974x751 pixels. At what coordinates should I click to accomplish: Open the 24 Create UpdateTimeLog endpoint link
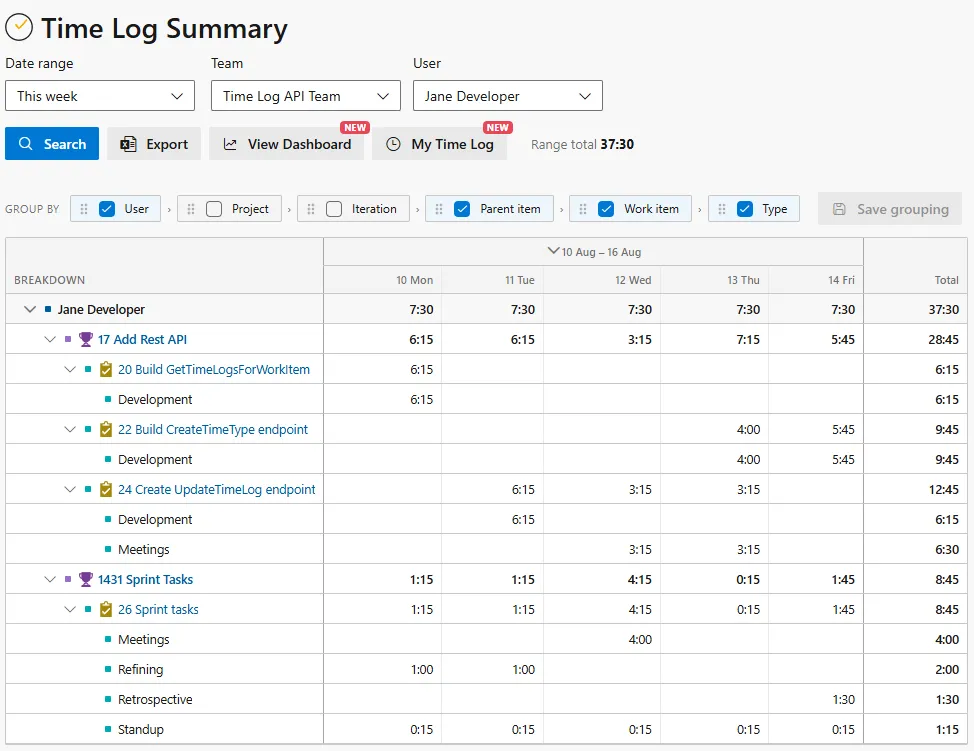point(217,489)
